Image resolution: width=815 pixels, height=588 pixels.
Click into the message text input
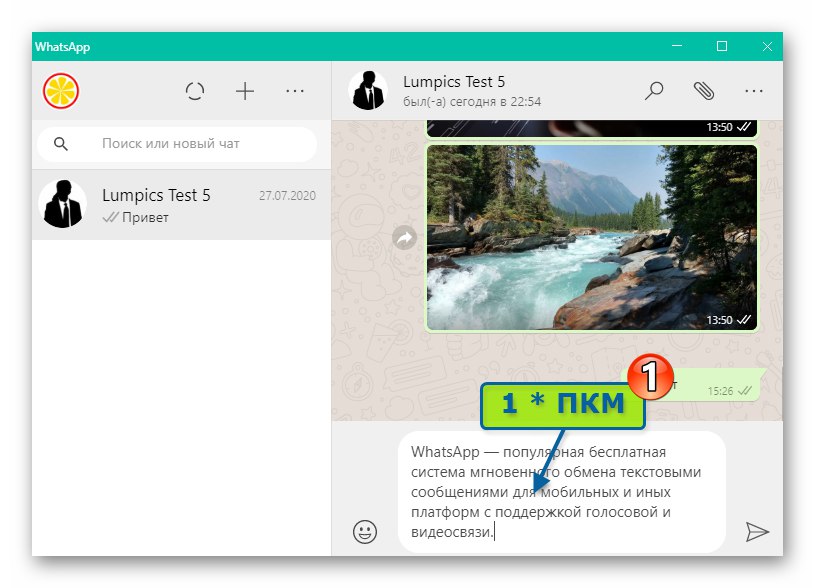(561, 492)
